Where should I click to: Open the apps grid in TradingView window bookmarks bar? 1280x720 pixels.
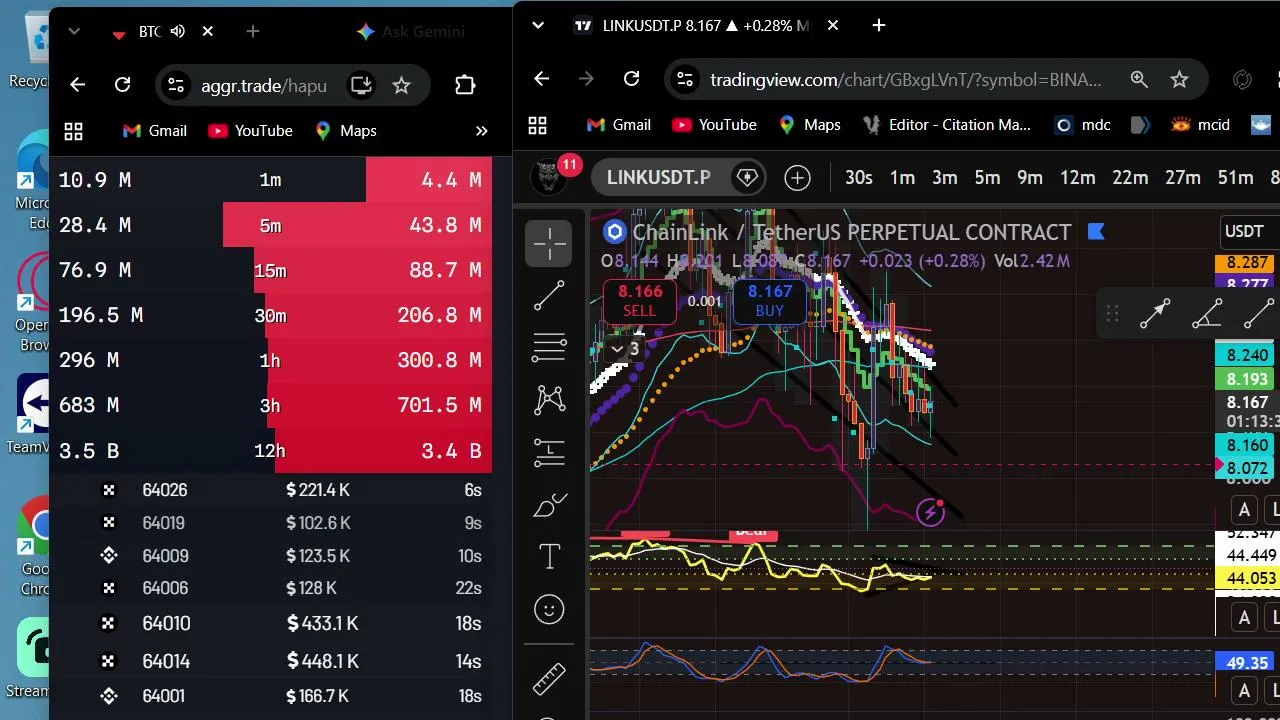pos(538,125)
